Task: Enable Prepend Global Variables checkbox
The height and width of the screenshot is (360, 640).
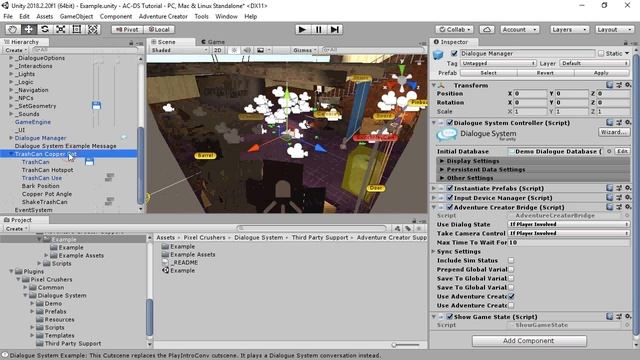Action: pyautogui.click(x=511, y=269)
